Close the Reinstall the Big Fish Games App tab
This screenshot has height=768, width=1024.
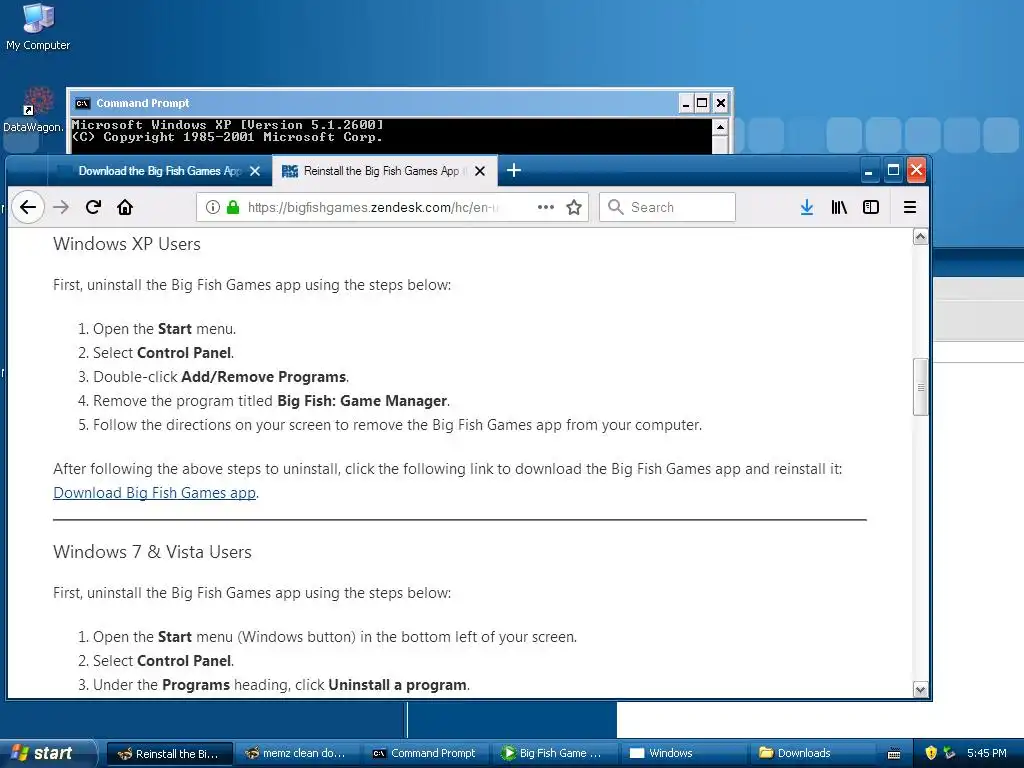click(480, 171)
